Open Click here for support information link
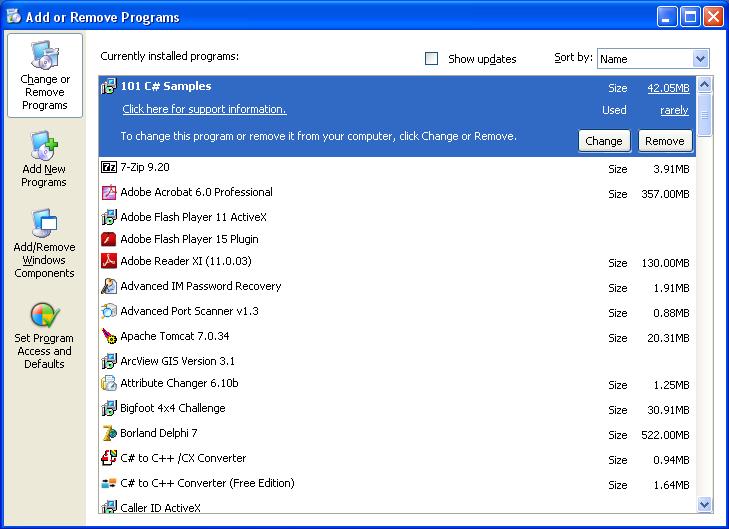Screen dimensions: 729x529 click(x=204, y=109)
